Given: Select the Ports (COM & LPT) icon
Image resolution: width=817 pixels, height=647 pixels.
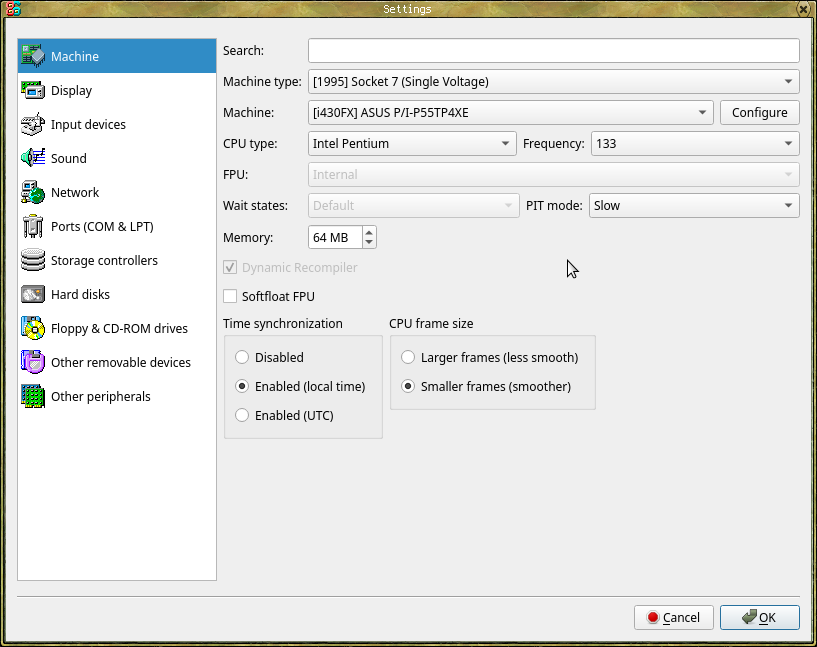Looking at the screenshot, I should (x=33, y=227).
